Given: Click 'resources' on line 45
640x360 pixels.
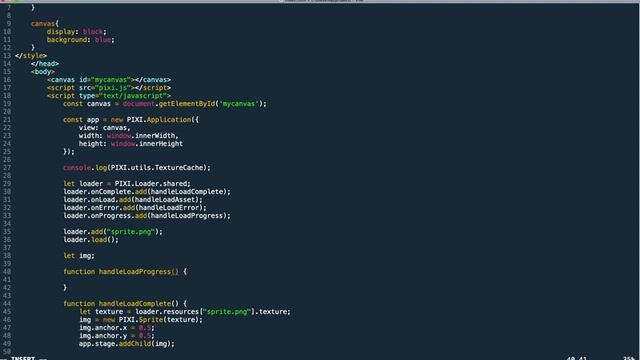Looking at the screenshot, I should (x=181, y=312).
